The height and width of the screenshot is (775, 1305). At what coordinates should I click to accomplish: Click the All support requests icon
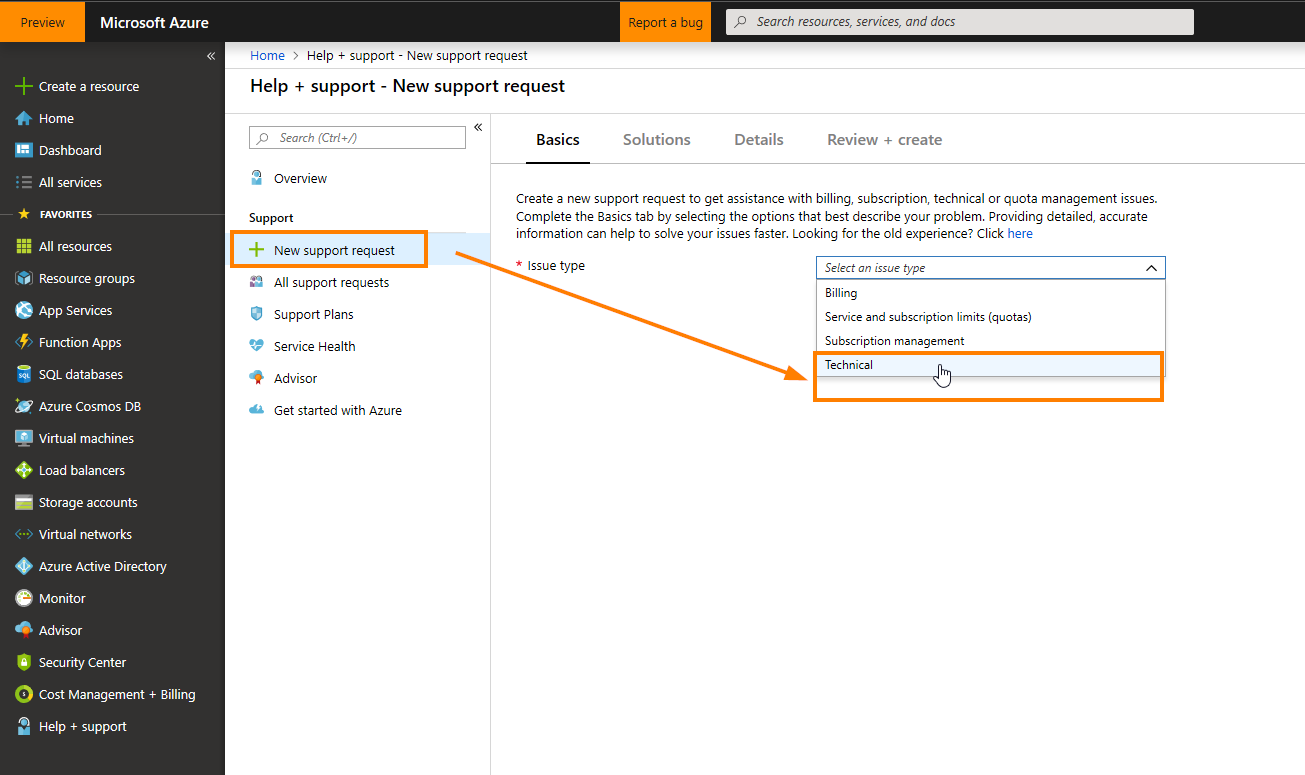[x=257, y=283]
